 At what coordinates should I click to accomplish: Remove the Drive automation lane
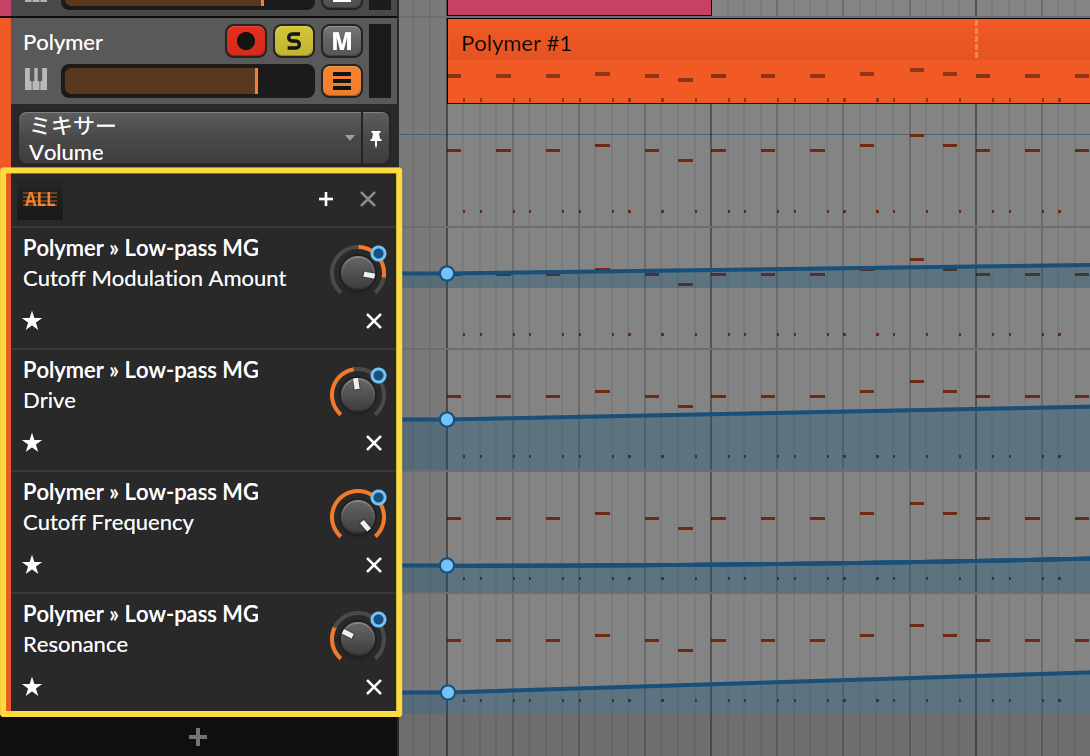coord(374,443)
